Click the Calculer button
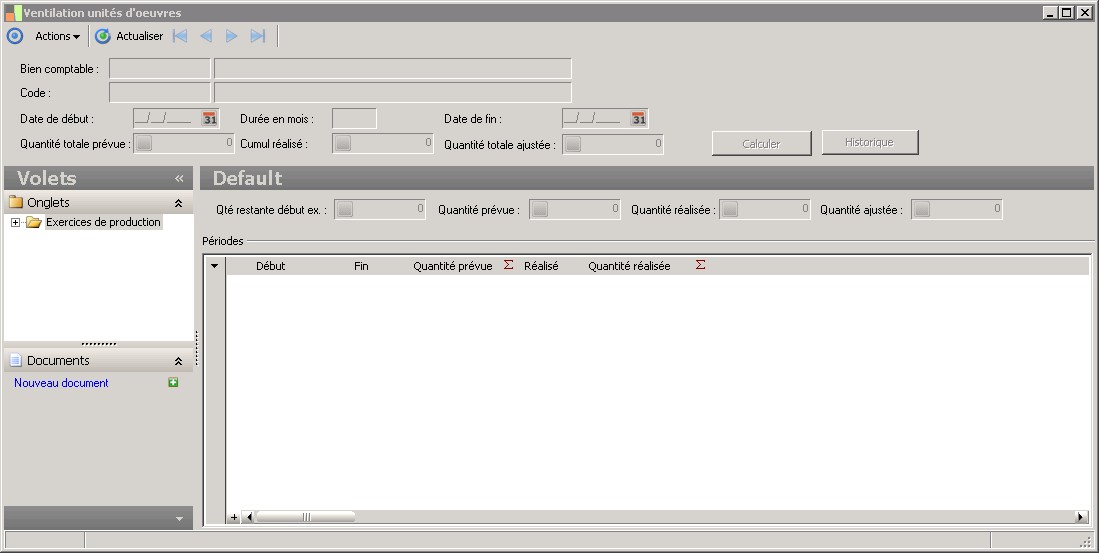The width and height of the screenshot is (1099, 553). pos(761,143)
